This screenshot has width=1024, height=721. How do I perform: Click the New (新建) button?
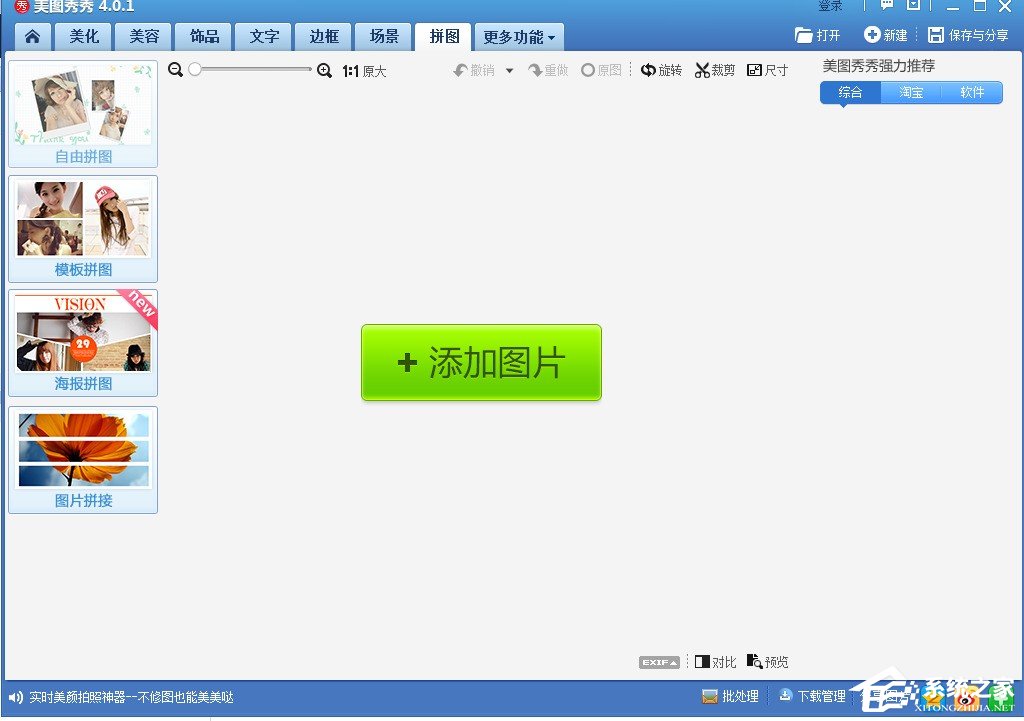click(886, 33)
